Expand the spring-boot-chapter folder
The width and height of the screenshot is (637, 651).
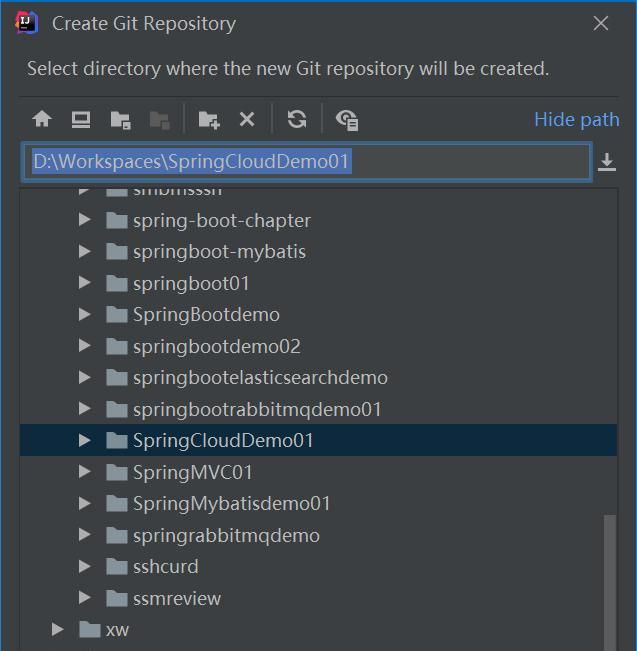[x=85, y=220]
